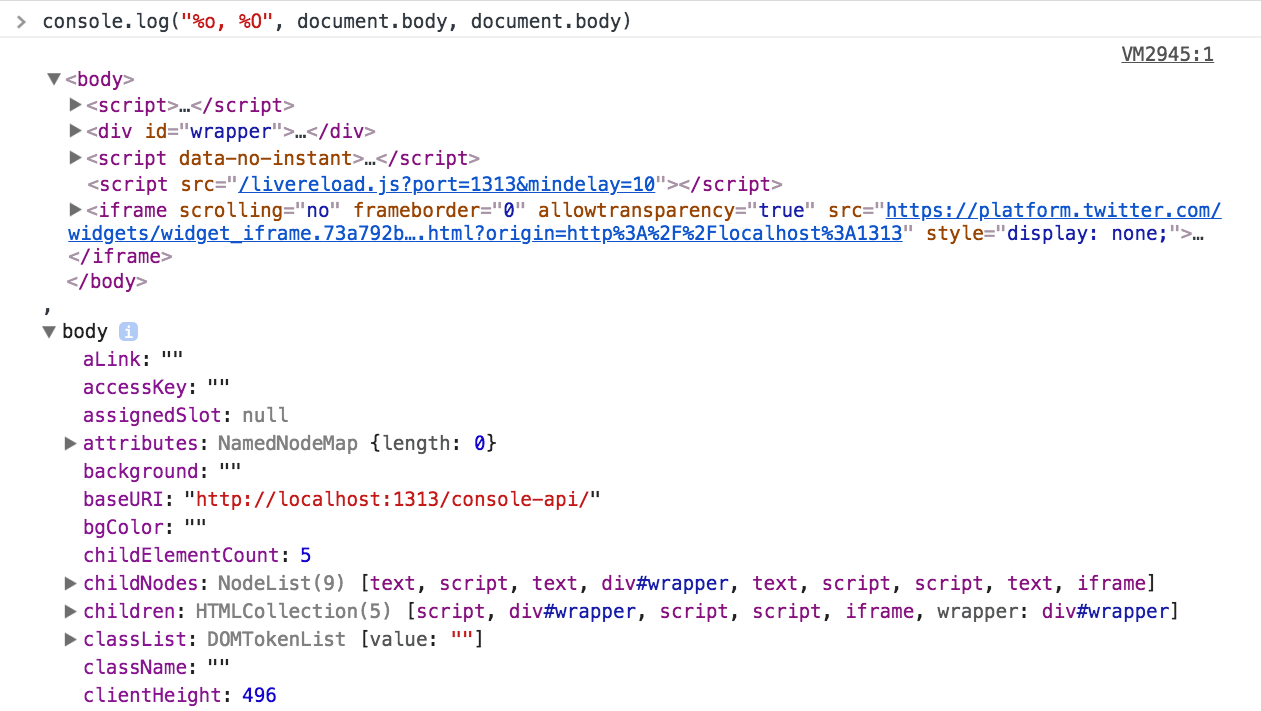
Task: Click the disclosure triangle before the first script element
Action: 75,104
